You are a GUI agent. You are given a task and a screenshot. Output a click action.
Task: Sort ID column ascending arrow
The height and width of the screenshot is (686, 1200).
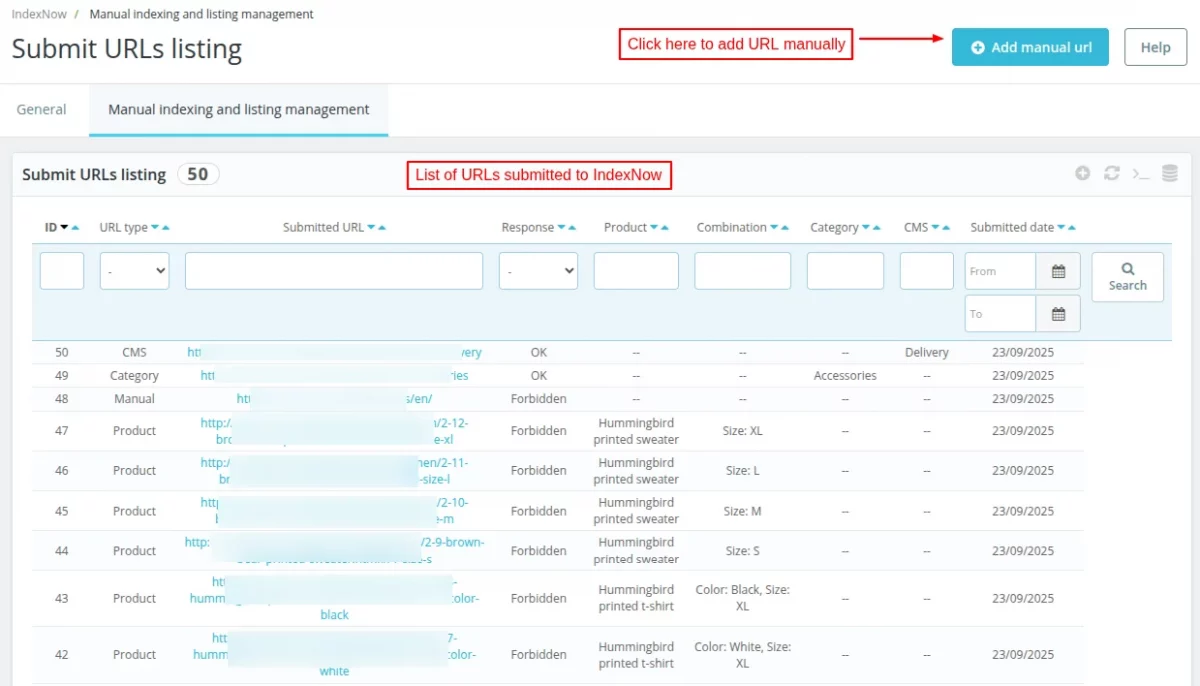click(76, 228)
